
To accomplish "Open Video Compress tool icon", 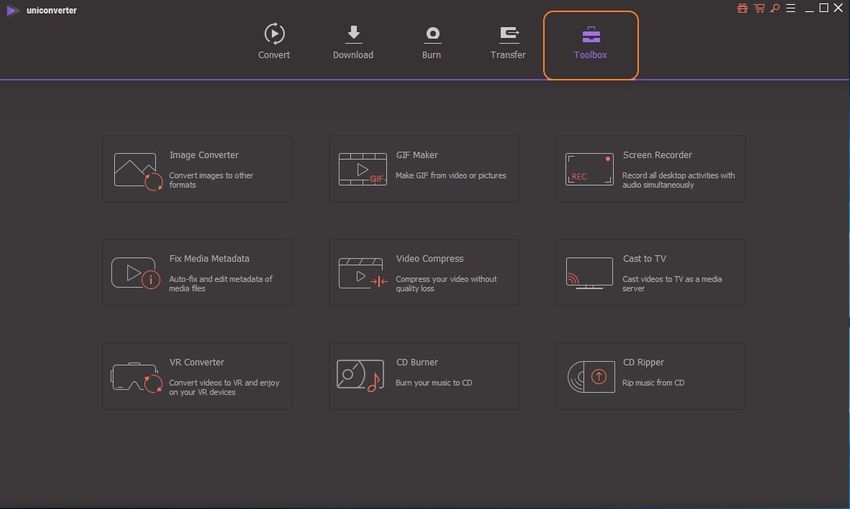I will [x=362, y=273].
